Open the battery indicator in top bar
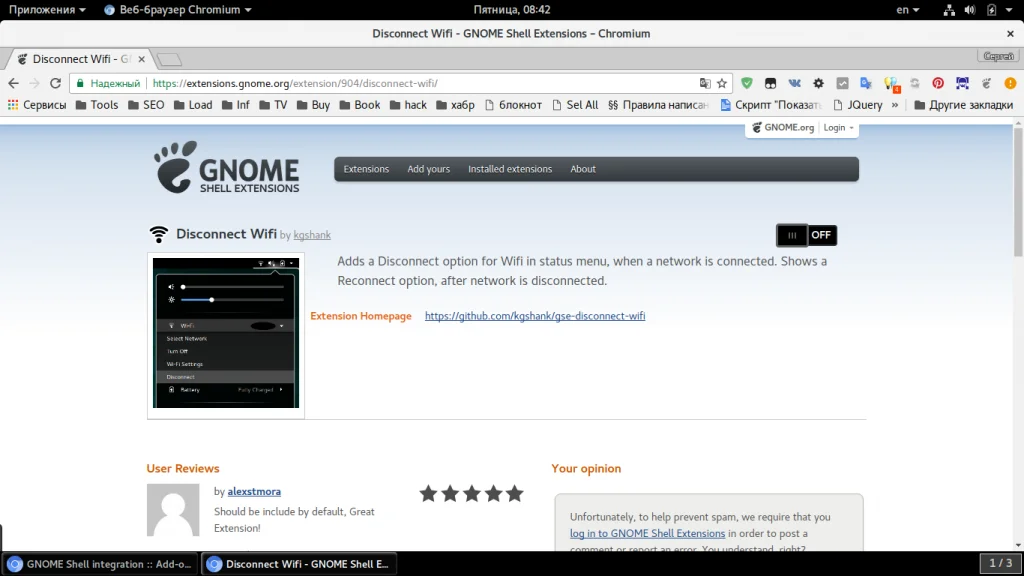Screen dimensions: 1024x576 991,10
